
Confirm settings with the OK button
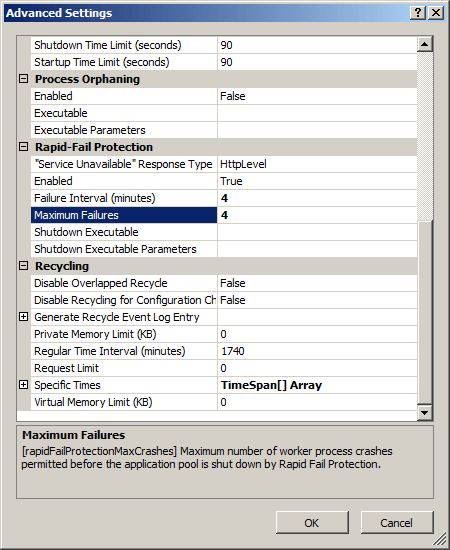coord(311,523)
